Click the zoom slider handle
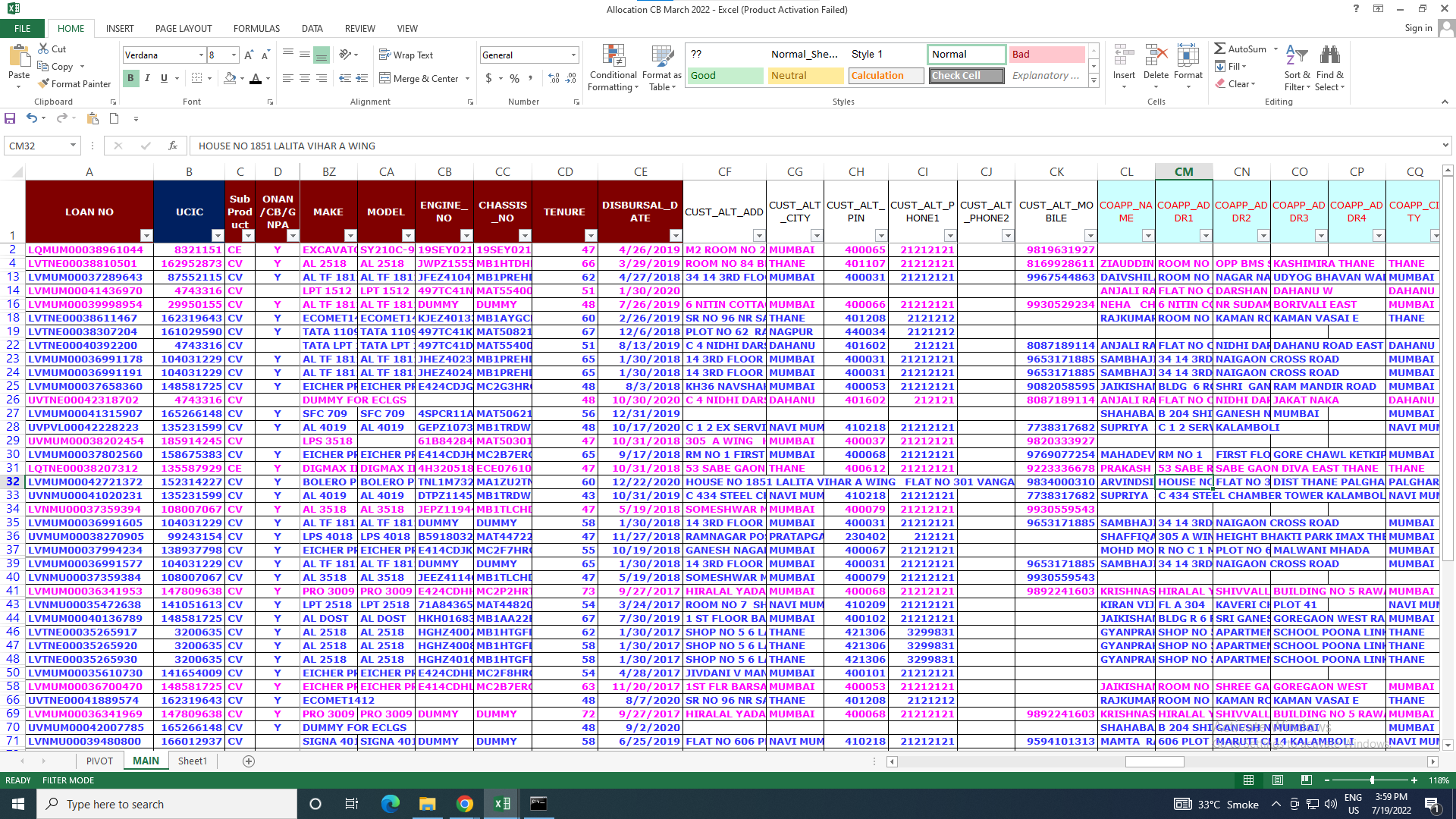Image resolution: width=1456 pixels, height=819 pixels. tap(1372, 780)
